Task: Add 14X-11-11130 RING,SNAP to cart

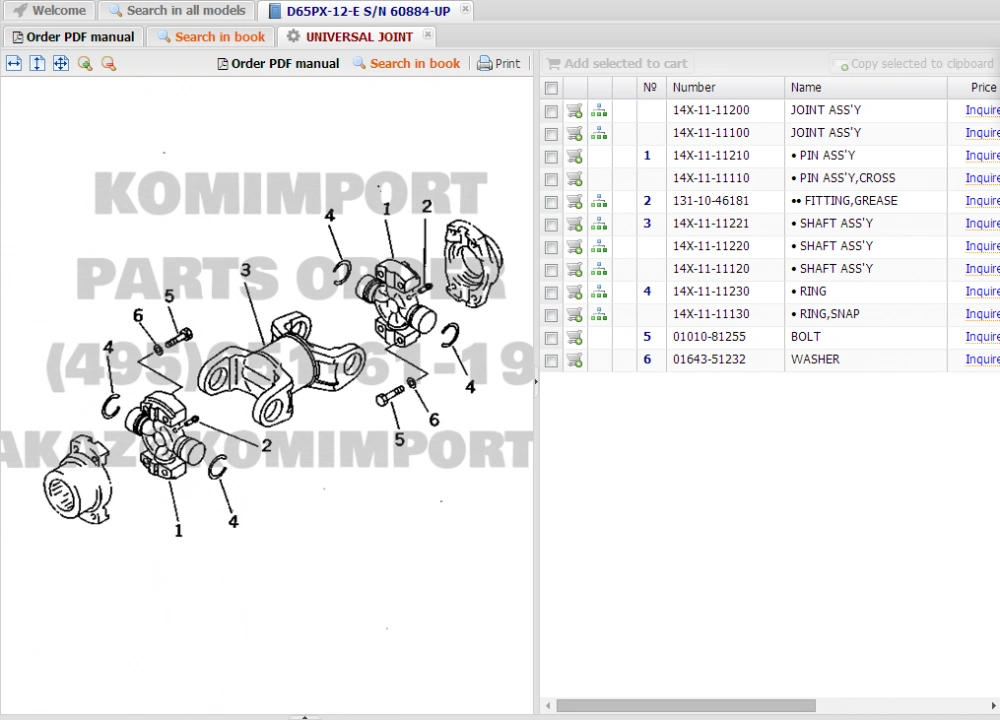Action: (x=575, y=314)
